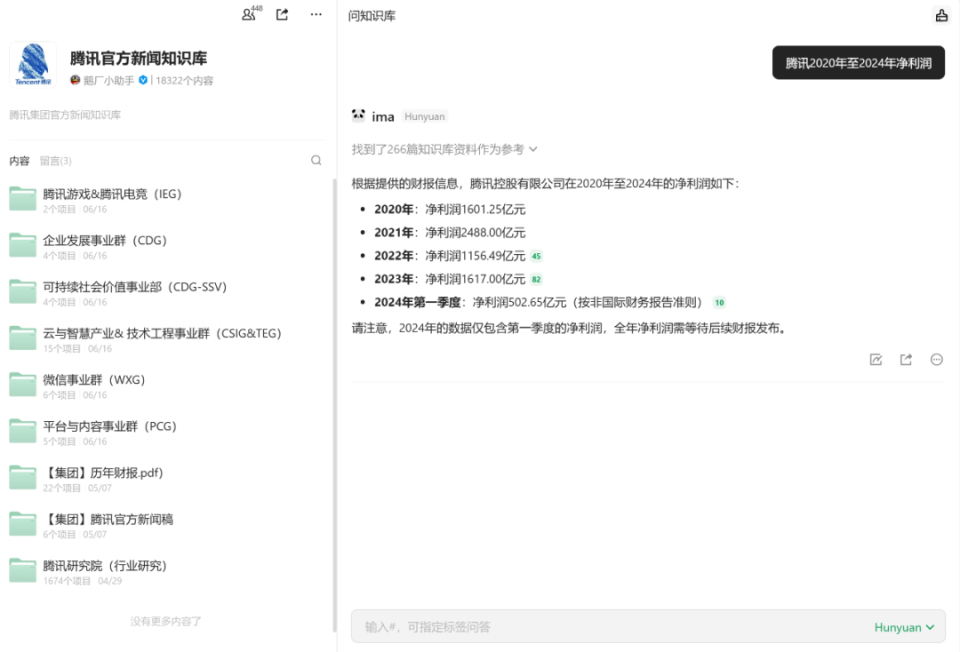Open the 微信事业群 (WXG) folder

165,386
